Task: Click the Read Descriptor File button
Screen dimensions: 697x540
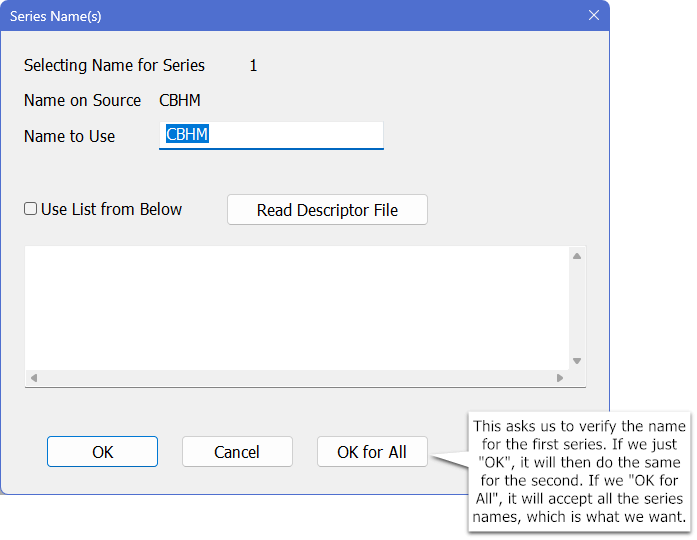Action: [327, 210]
